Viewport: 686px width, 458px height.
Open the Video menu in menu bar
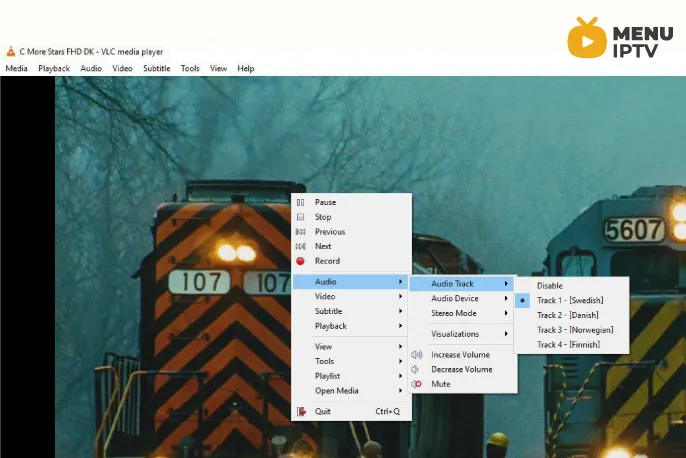point(122,68)
